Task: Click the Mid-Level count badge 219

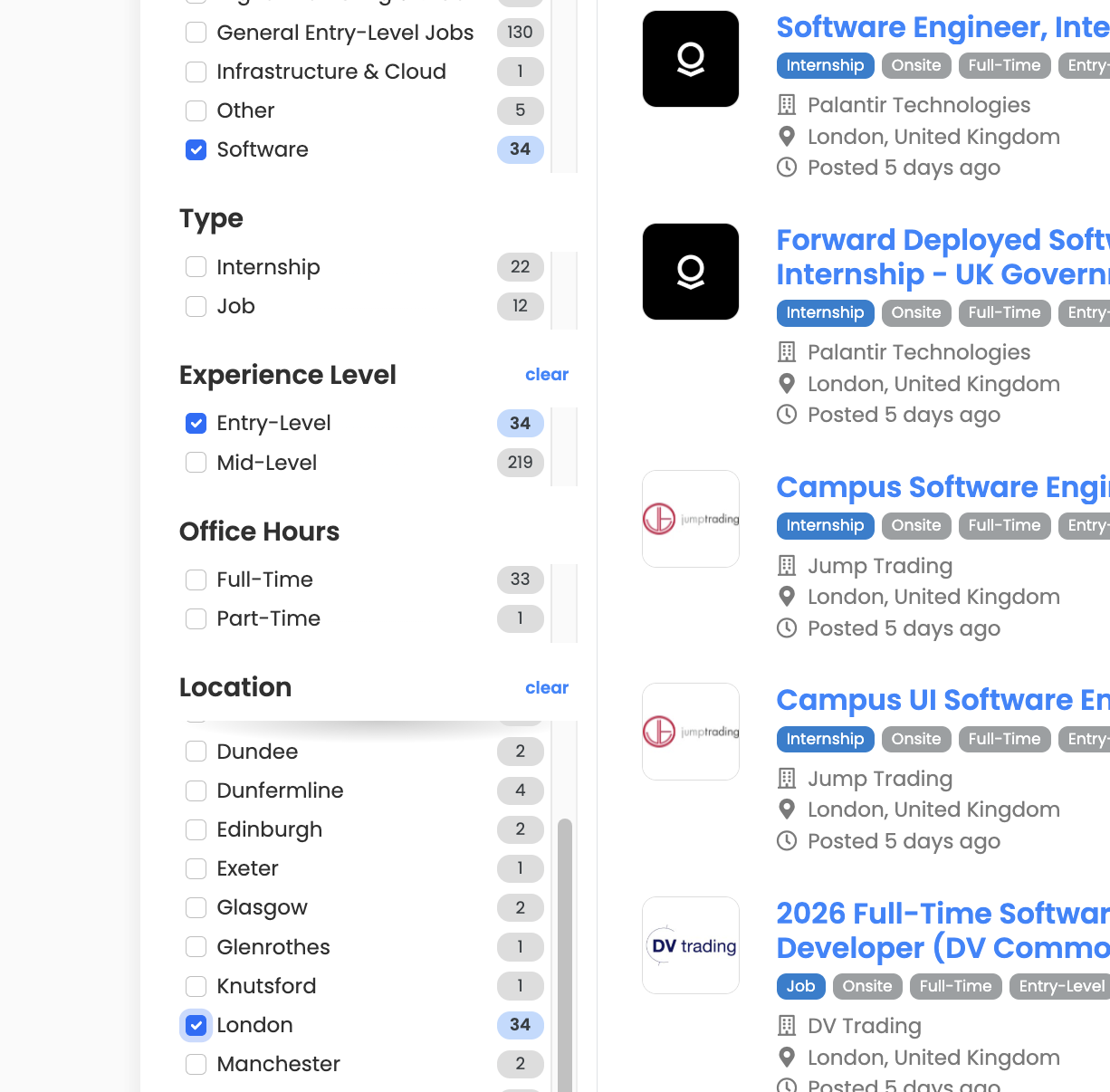Action: point(520,463)
